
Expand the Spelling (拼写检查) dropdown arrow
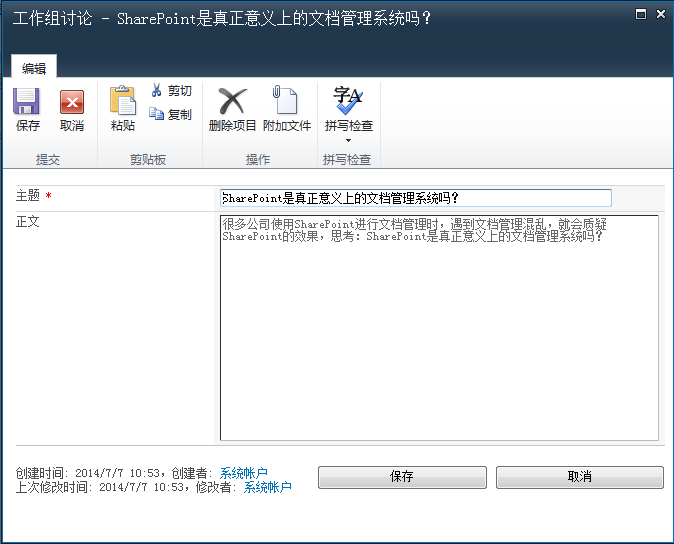pos(349,141)
